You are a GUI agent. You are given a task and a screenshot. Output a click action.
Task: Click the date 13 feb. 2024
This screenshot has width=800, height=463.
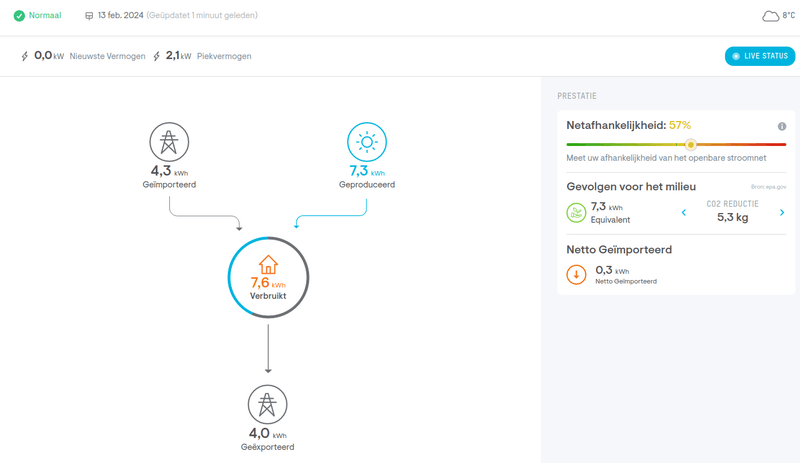[121, 15]
